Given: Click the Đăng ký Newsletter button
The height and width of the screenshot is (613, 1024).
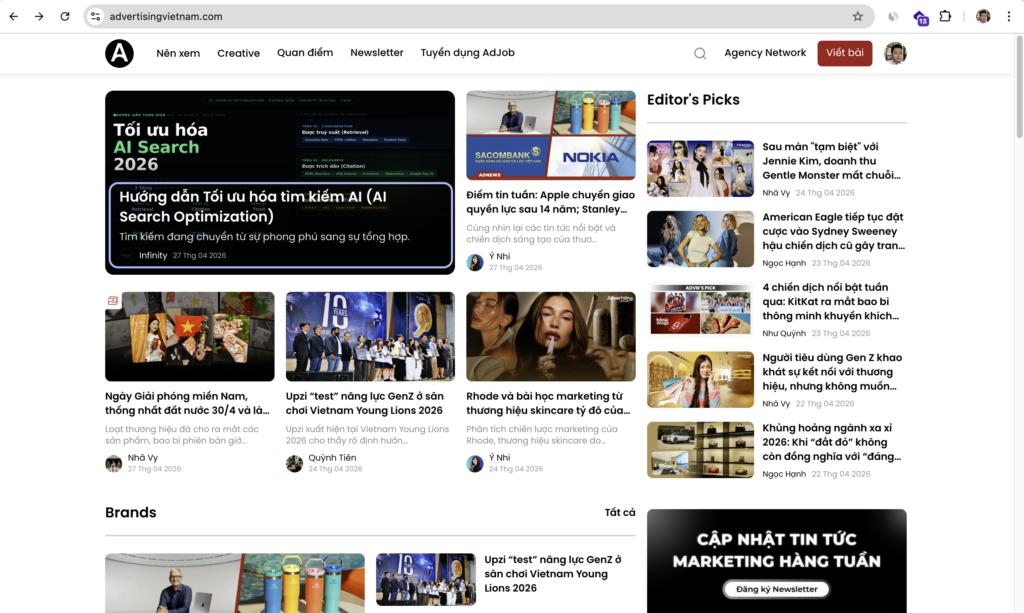Looking at the screenshot, I should coord(776,589).
